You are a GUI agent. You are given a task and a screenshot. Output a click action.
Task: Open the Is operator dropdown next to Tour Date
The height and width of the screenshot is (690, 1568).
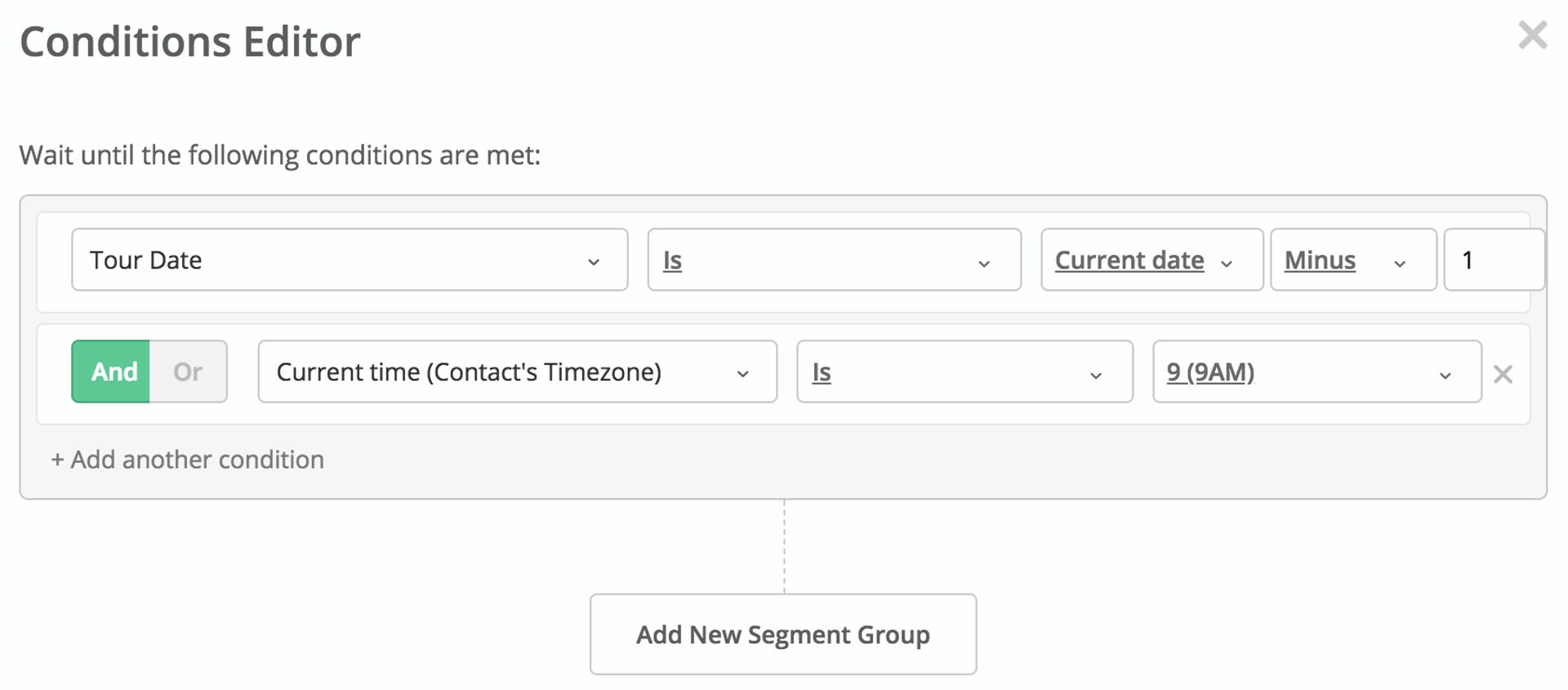point(833,260)
